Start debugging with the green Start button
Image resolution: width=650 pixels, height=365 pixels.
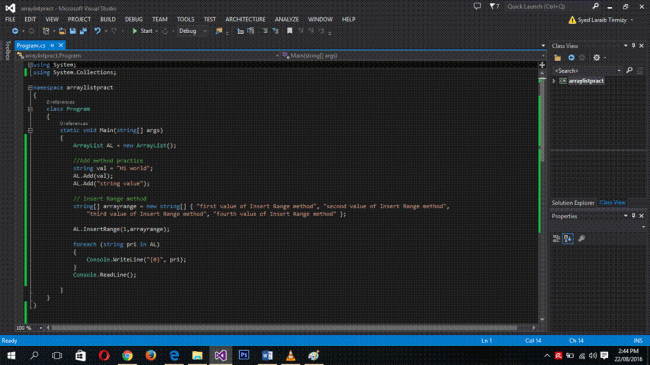(142, 31)
